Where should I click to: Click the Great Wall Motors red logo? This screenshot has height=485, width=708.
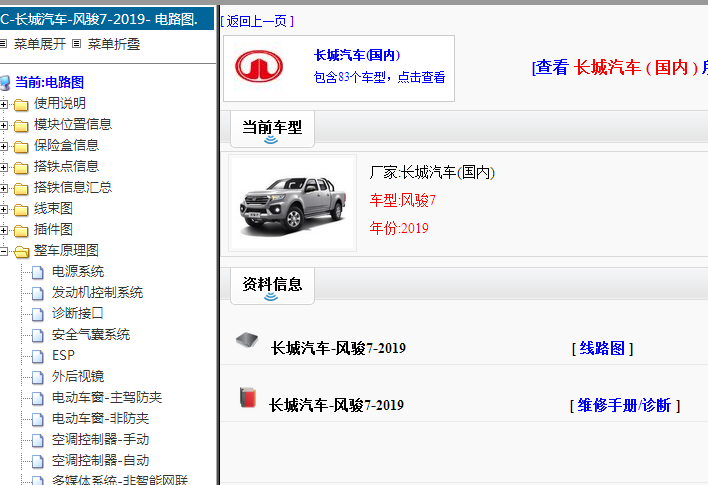pos(259,66)
